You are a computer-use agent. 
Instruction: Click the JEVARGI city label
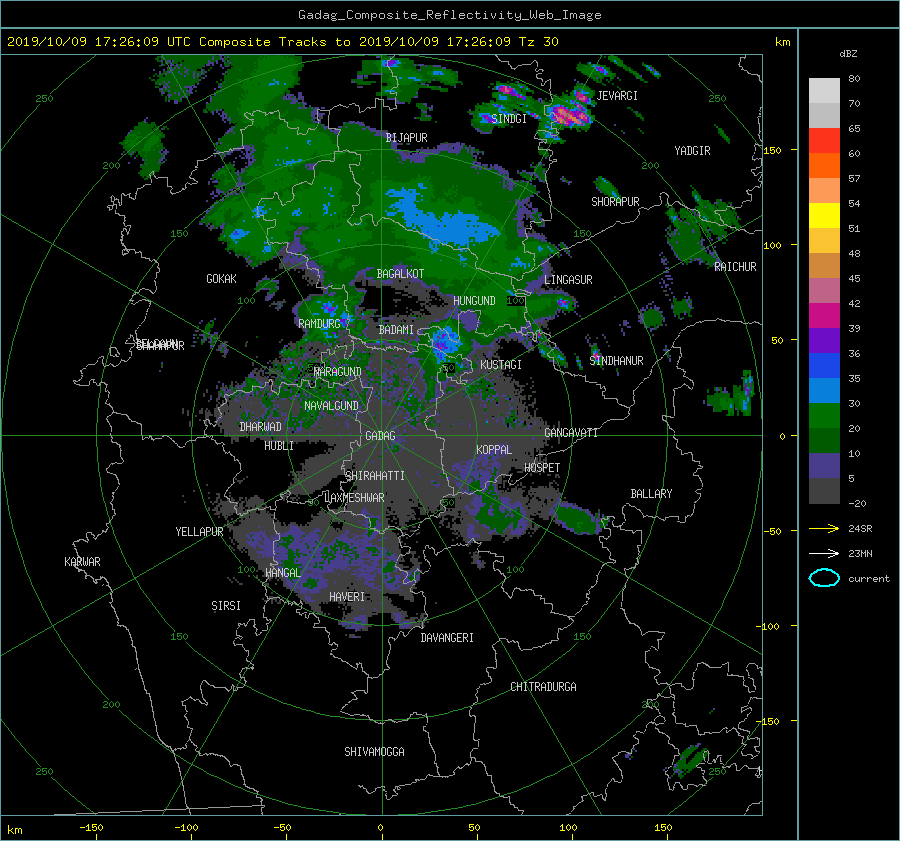point(617,96)
